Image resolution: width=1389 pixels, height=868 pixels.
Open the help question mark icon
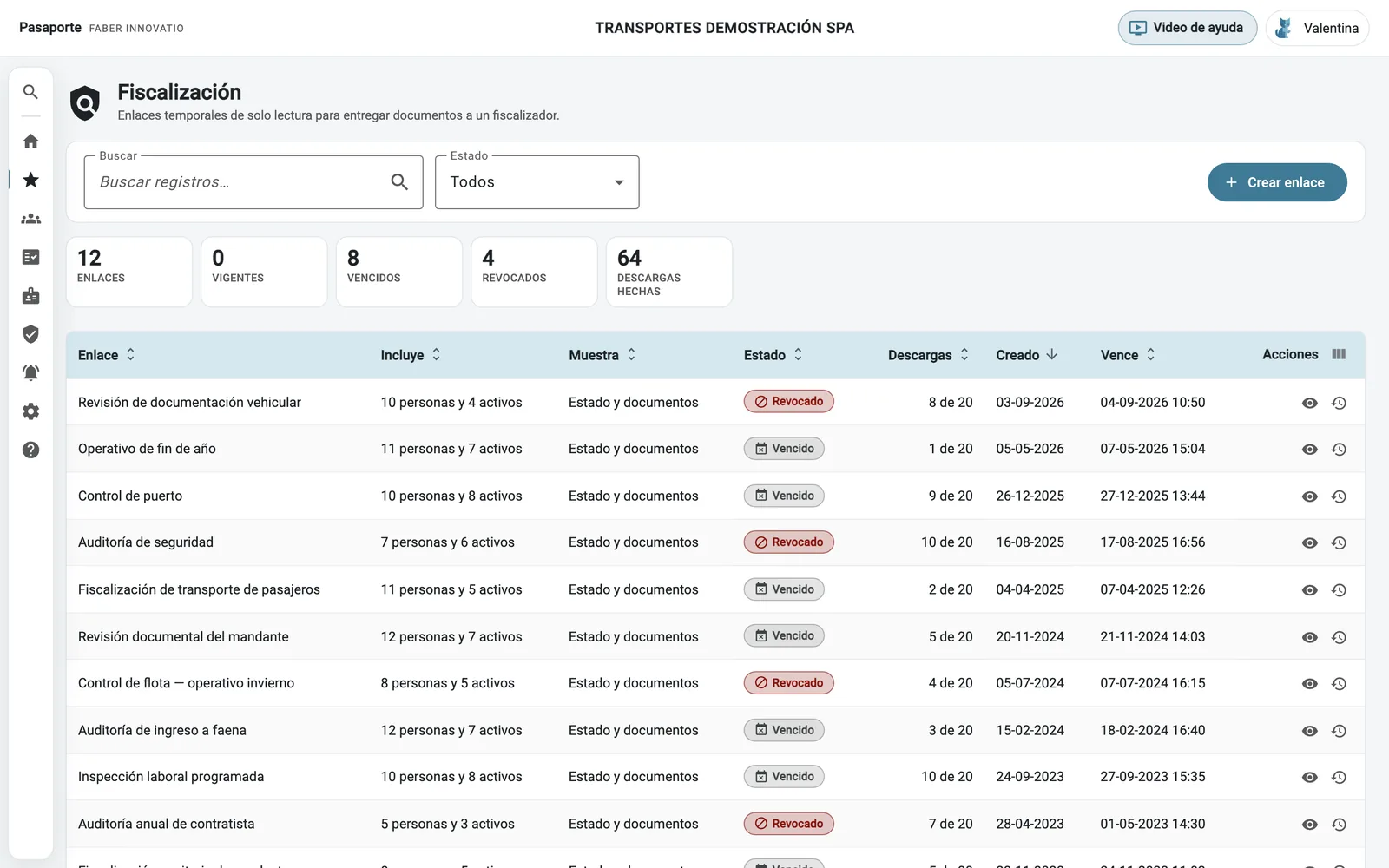pos(30,450)
